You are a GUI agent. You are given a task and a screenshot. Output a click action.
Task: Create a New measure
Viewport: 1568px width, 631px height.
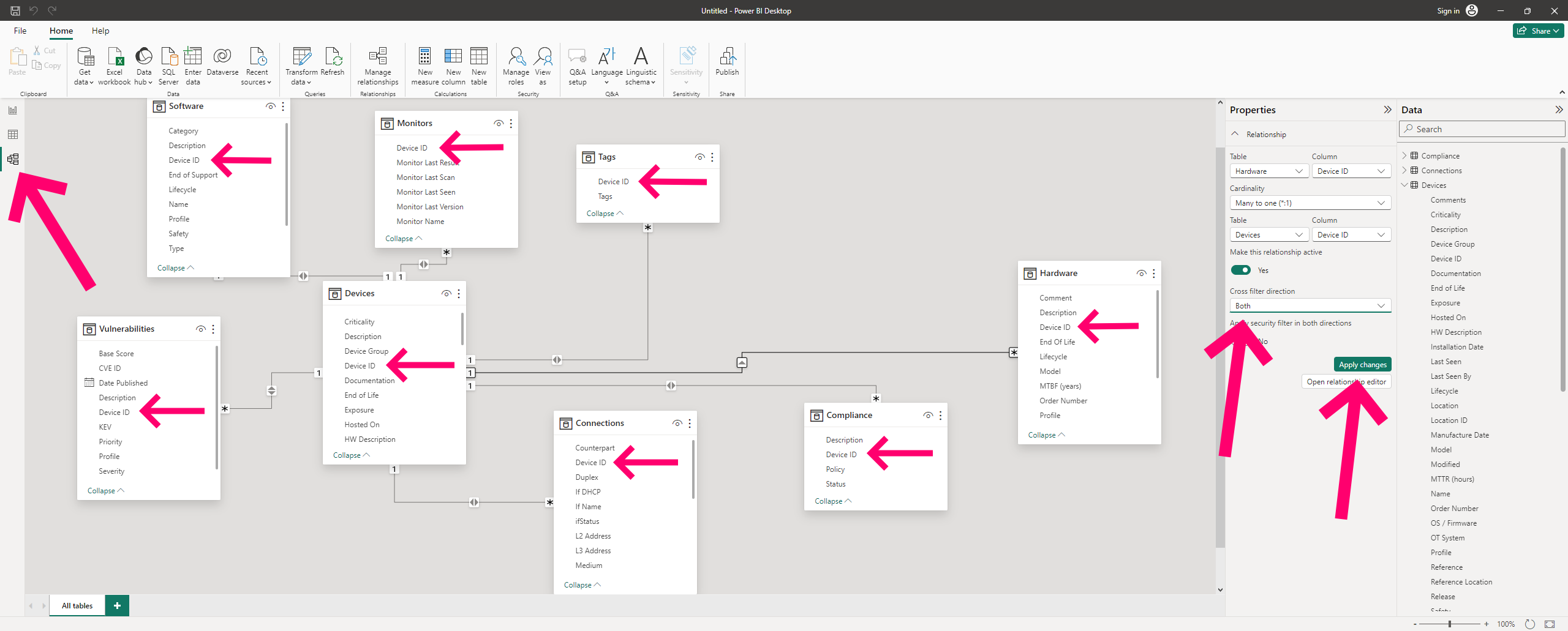click(x=425, y=66)
